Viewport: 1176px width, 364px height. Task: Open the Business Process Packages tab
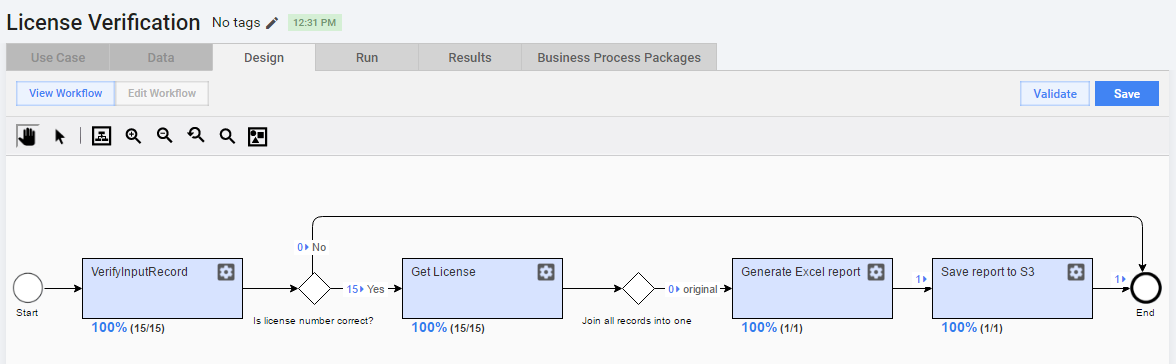(x=619, y=57)
